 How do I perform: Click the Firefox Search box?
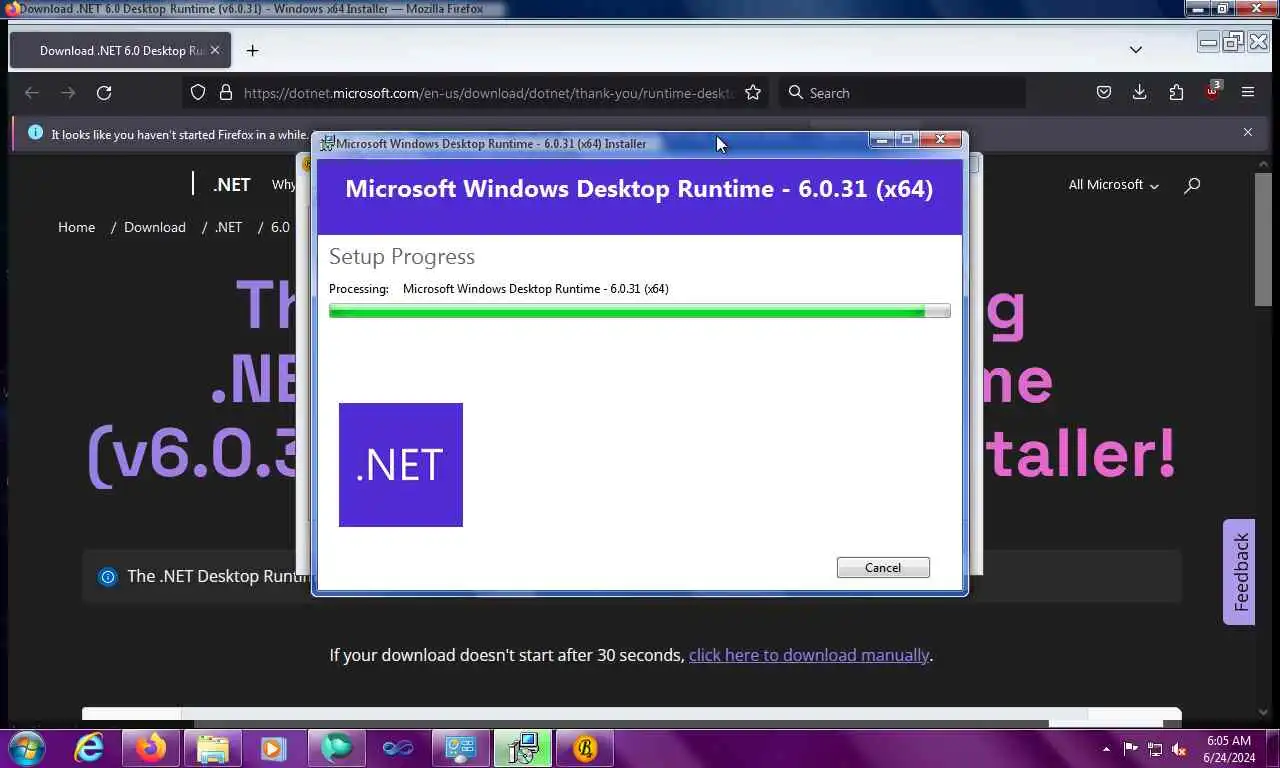(902, 92)
